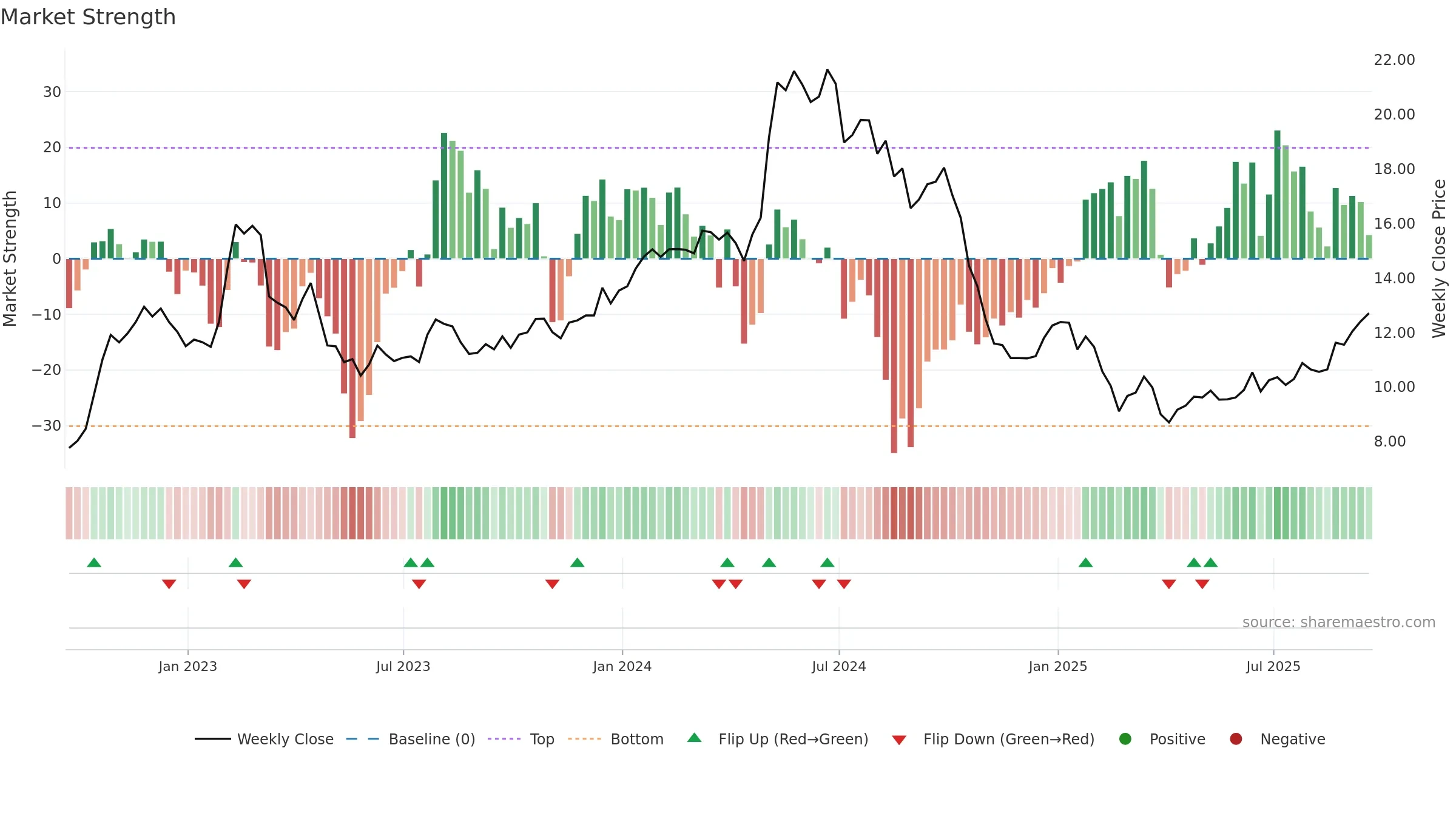Click the 18.00 price axis label

coord(1394,169)
